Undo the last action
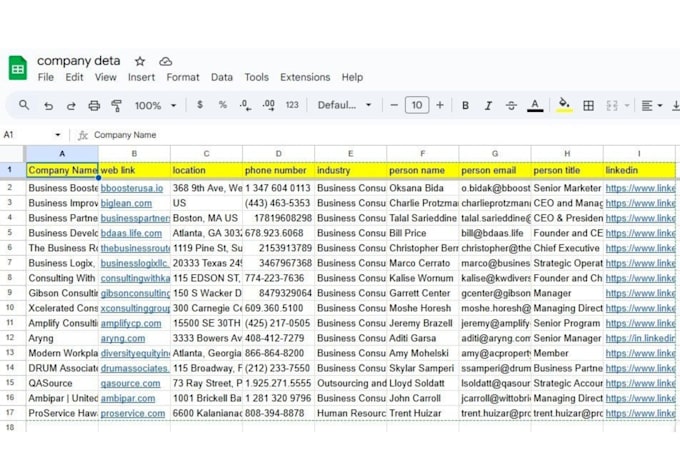This screenshot has width=680, height=459. (x=49, y=105)
